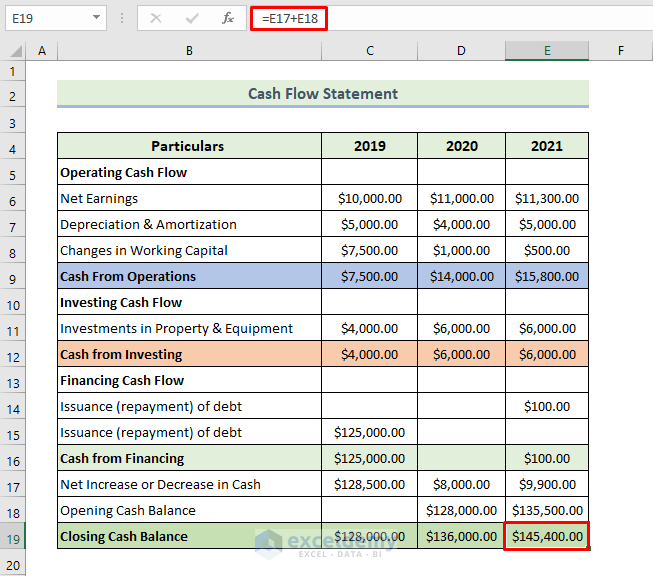Select Closing Cash Balance 2021 $145,400.00

[547, 536]
